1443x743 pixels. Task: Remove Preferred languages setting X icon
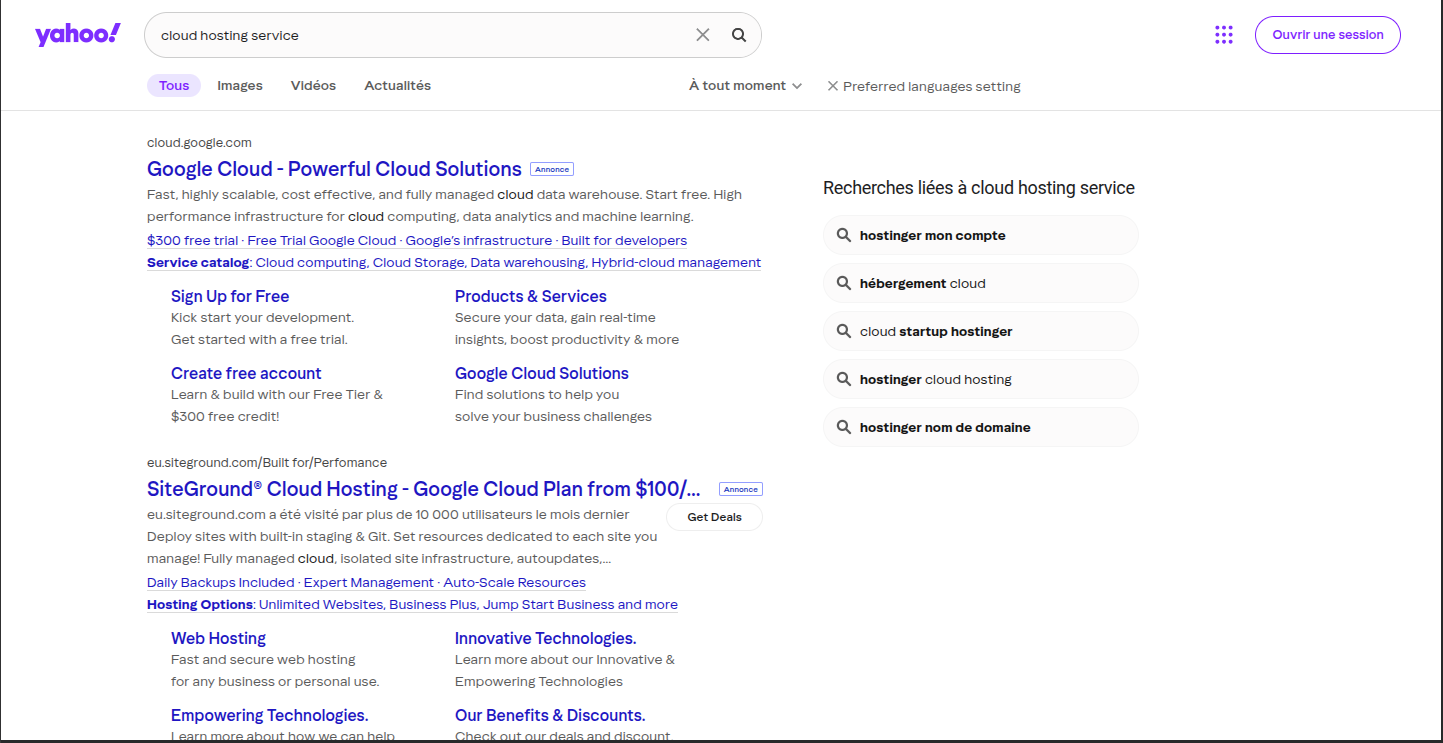(832, 86)
